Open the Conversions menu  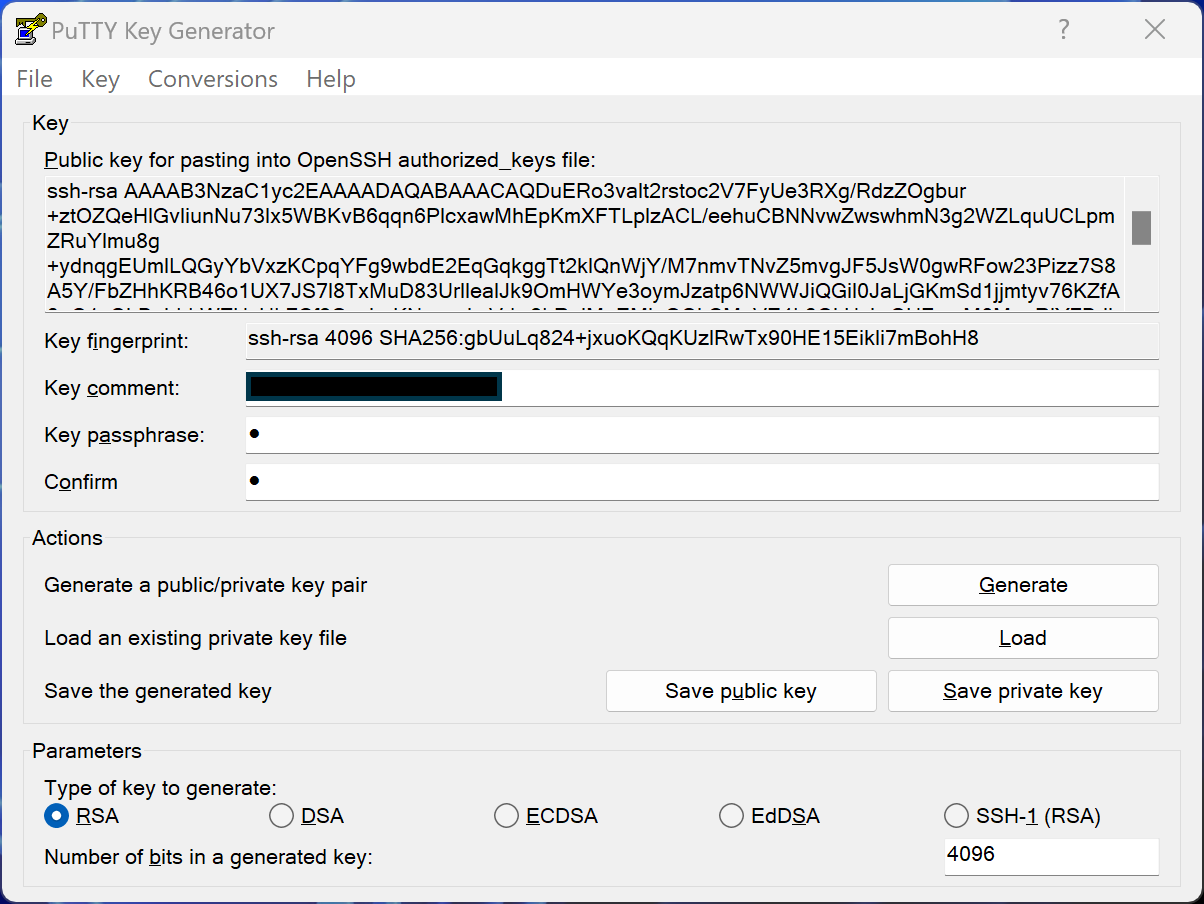[213, 79]
